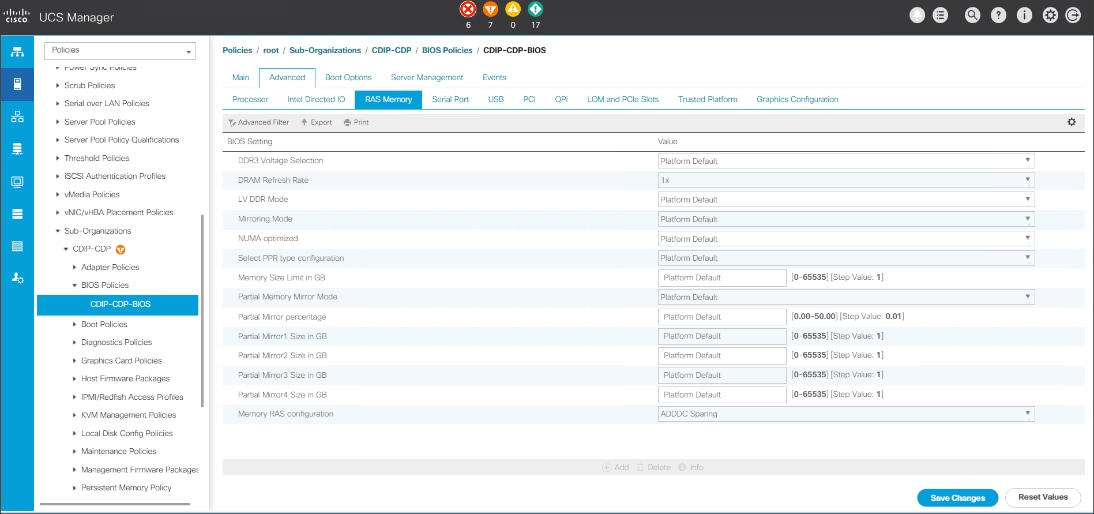Switch to Graphics Configuration subtab
This screenshot has width=1094, height=514.
797,100
